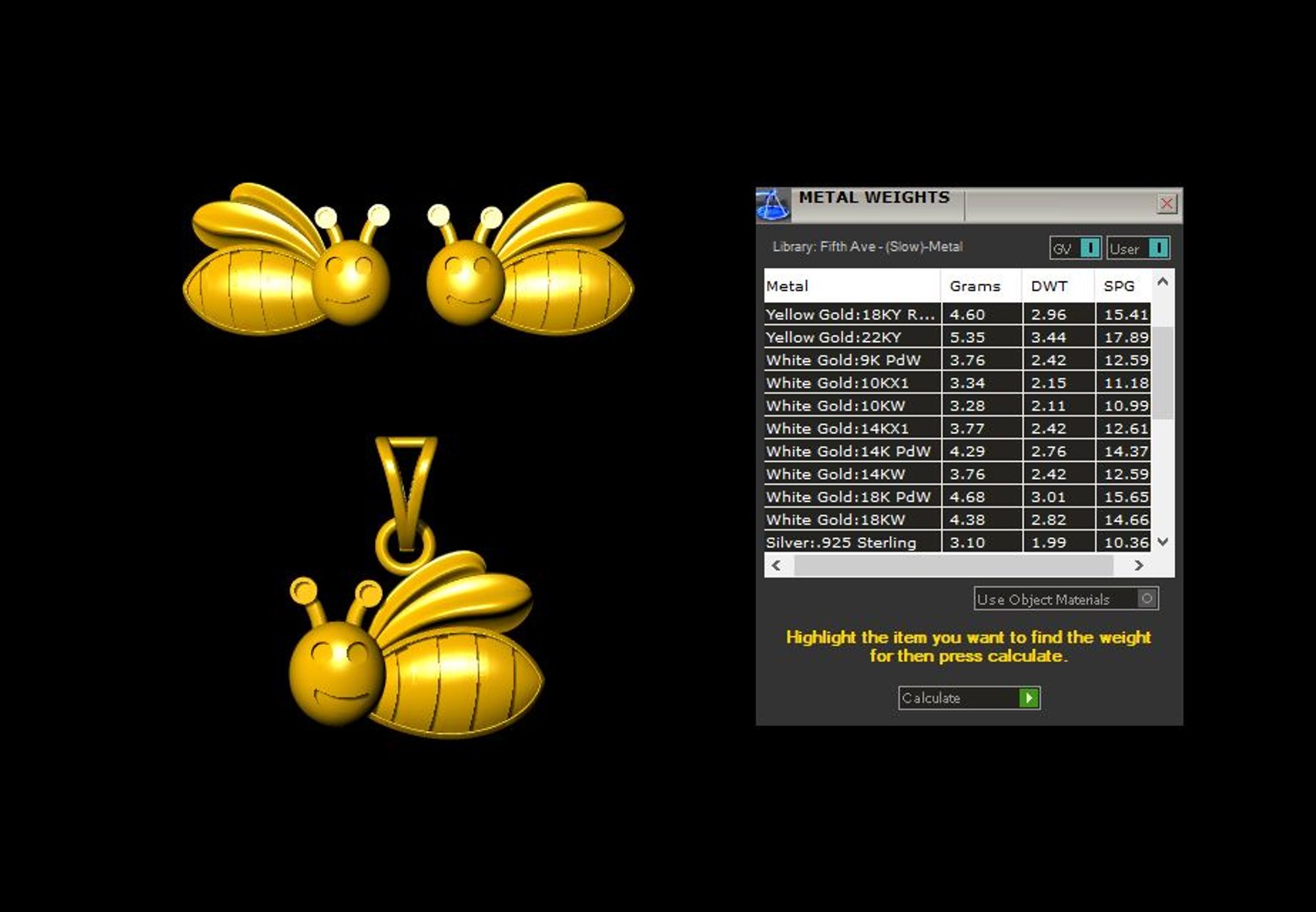Click the horizontal scrollbar thumb
The width and height of the screenshot is (1316, 912).
[x=954, y=565]
